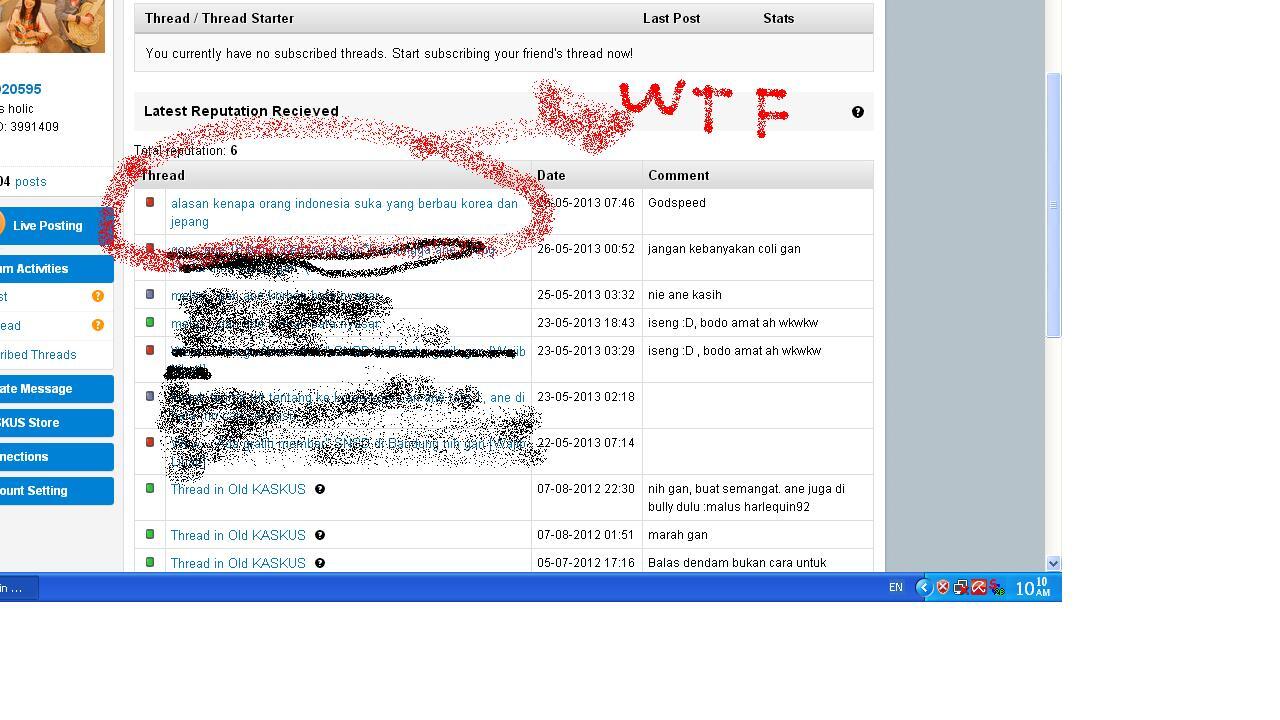
Task: Click the Date column header
Action: 551,175
